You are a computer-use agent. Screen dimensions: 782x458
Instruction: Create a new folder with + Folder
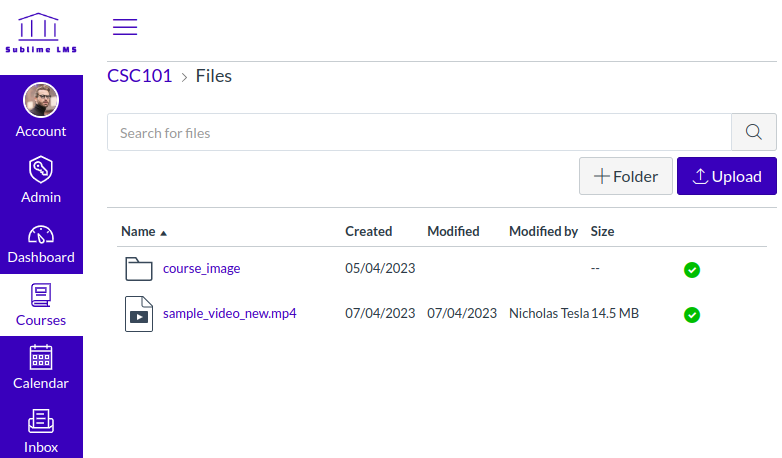[x=626, y=176]
